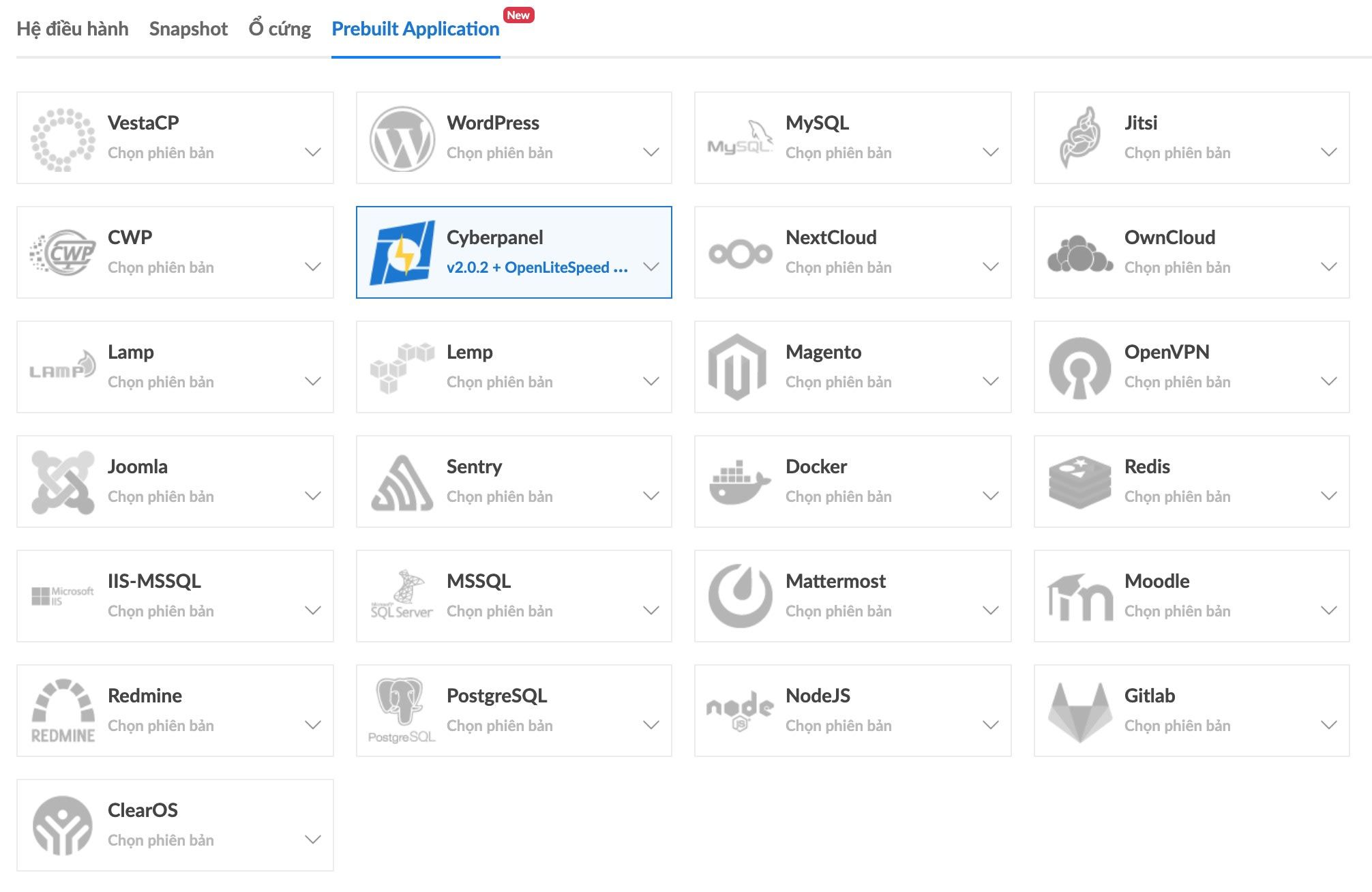Image resolution: width=1372 pixels, height=892 pixels.
Task: Click Chọn phiên bản under Mattermost
Action: 838,611
